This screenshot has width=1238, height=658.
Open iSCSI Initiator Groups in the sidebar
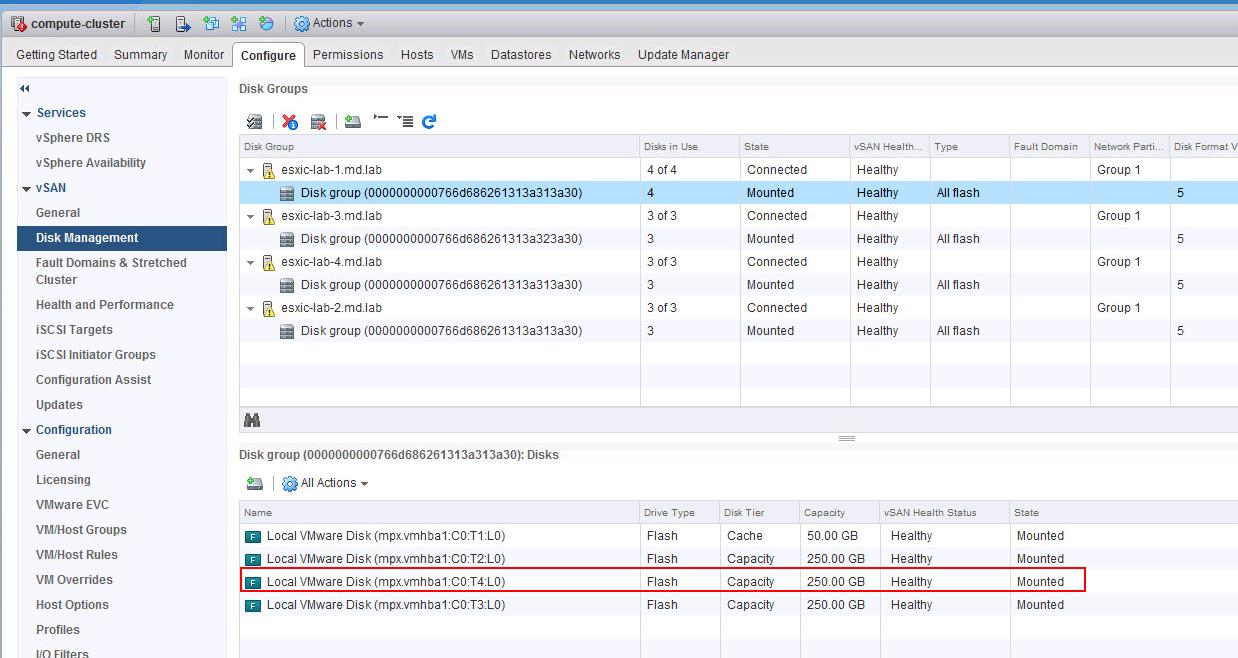[x=96, y=355]
